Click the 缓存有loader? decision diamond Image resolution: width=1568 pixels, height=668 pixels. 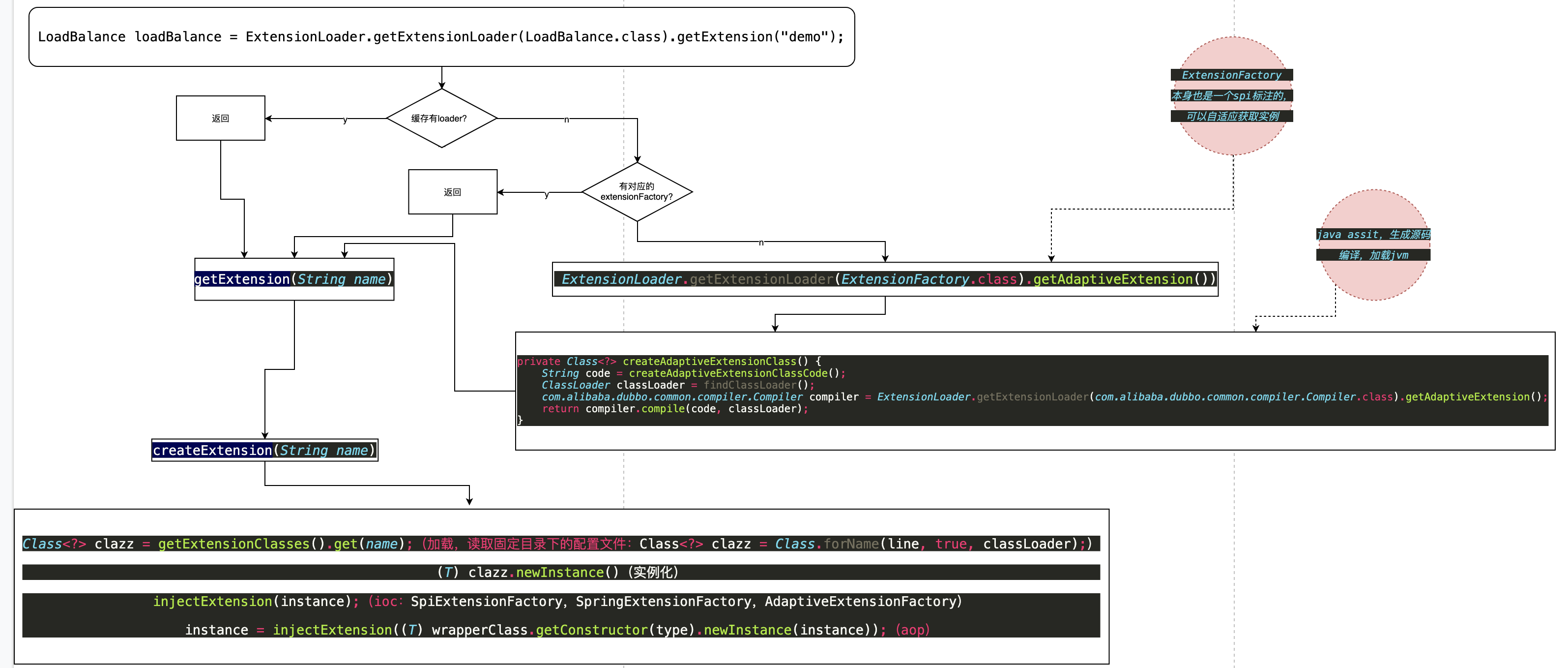pos(441,118)
